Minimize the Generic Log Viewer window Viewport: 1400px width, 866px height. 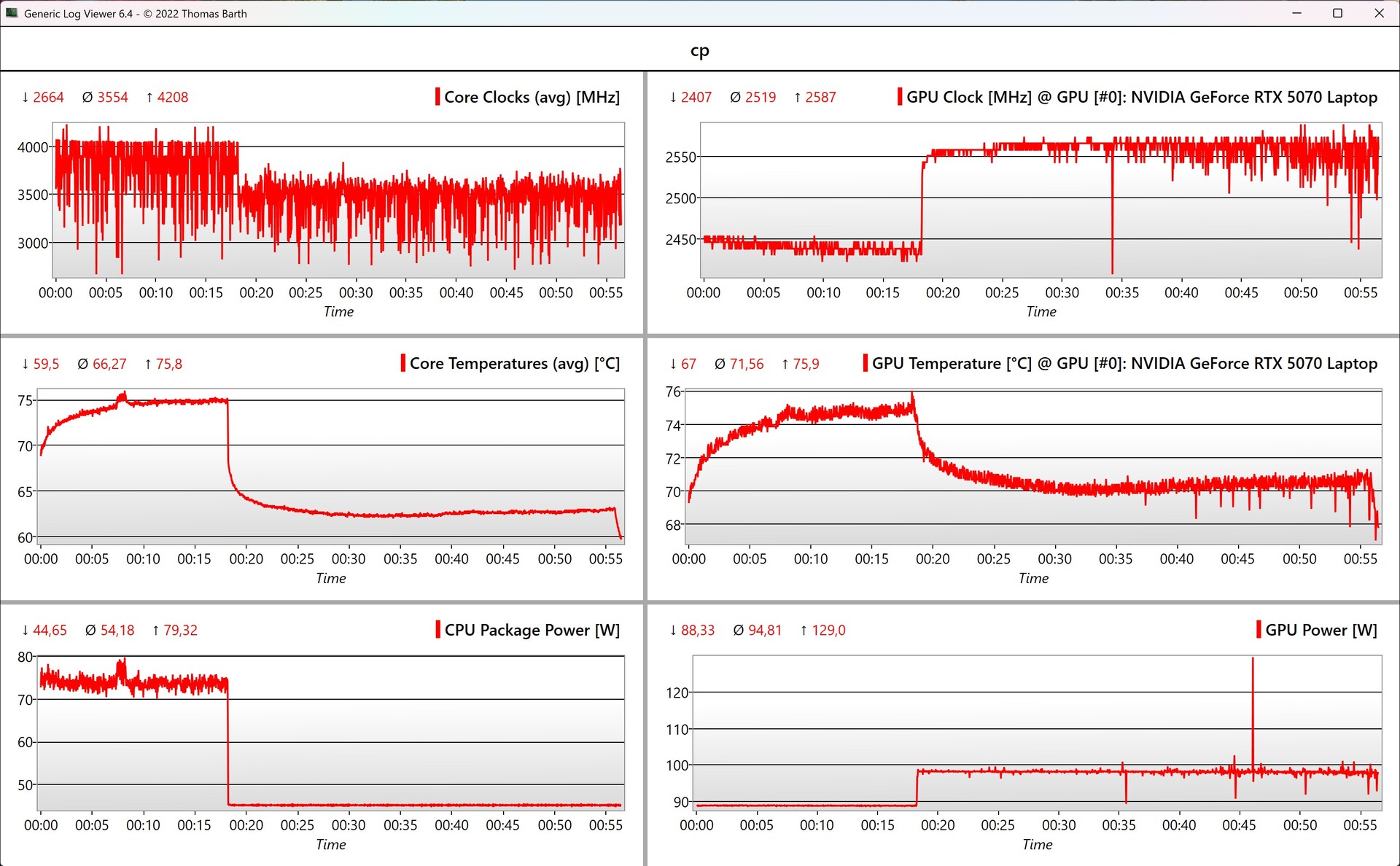pyautogui.click(x=1296, y=13)
